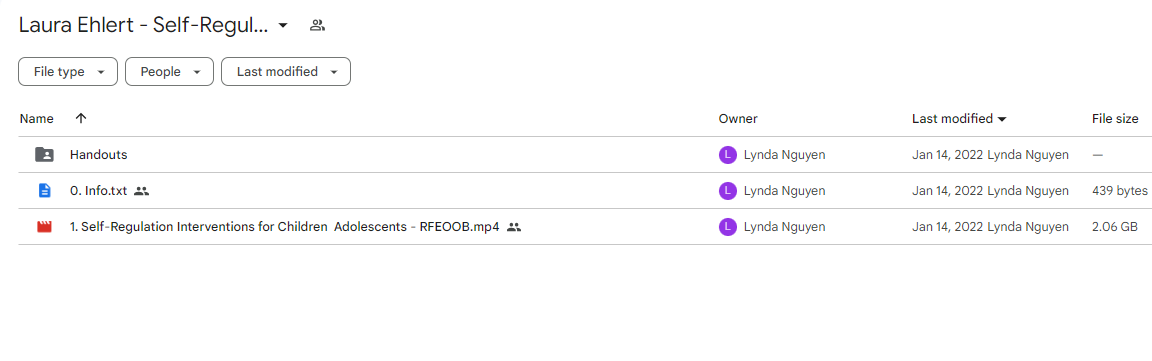The width and height of the screenshot is (1152, 361).
Task: Expand the People filter
Action: [x=169, y=72]
